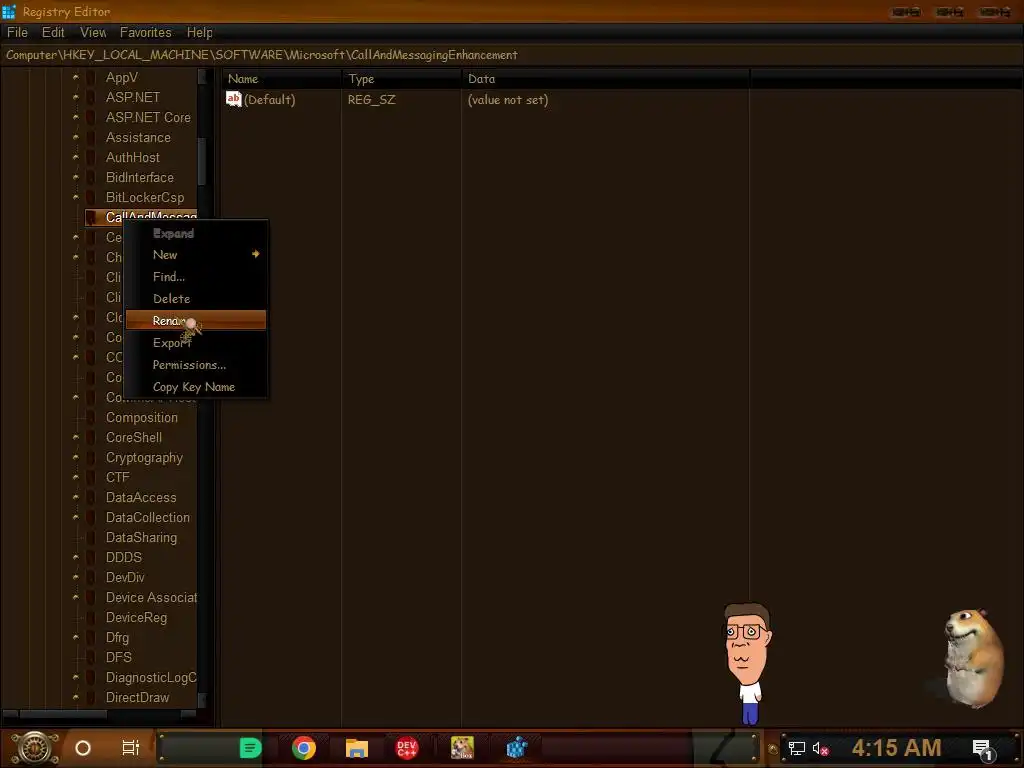Expand the DataCollection key node
1024x768 pixels.
[x=76, y=517]
